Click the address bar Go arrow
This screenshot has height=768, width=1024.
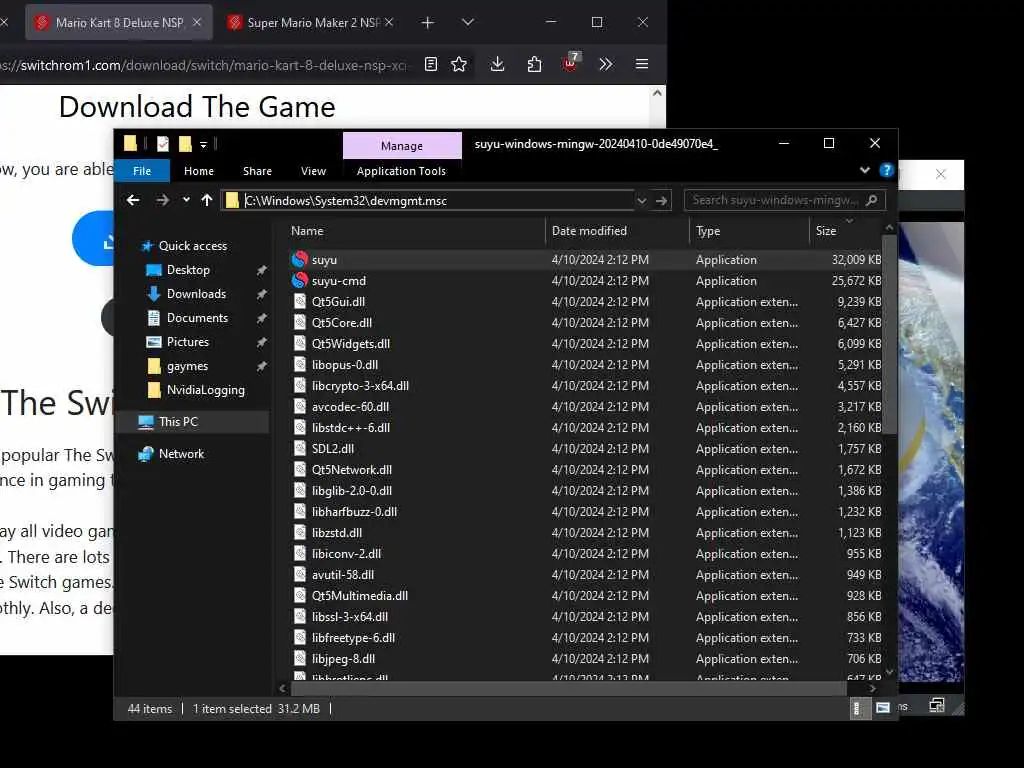[x=662, y=200]
